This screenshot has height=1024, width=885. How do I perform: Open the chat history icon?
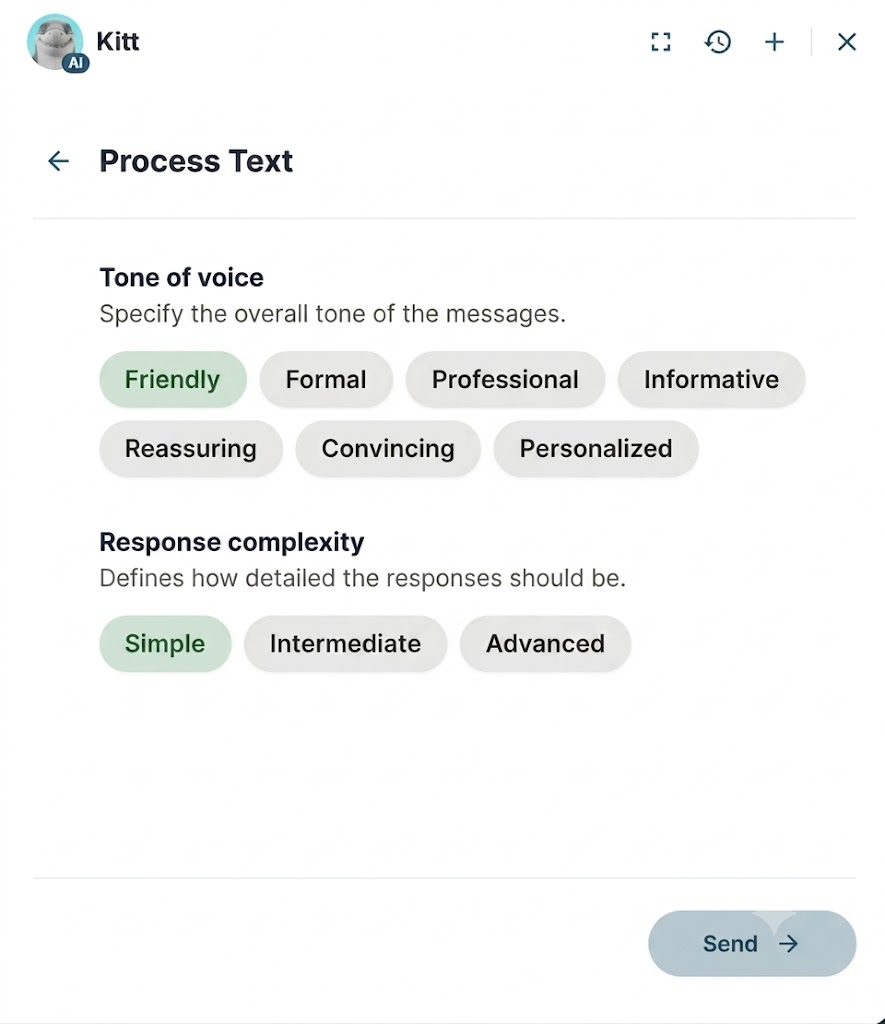(717, 42)
